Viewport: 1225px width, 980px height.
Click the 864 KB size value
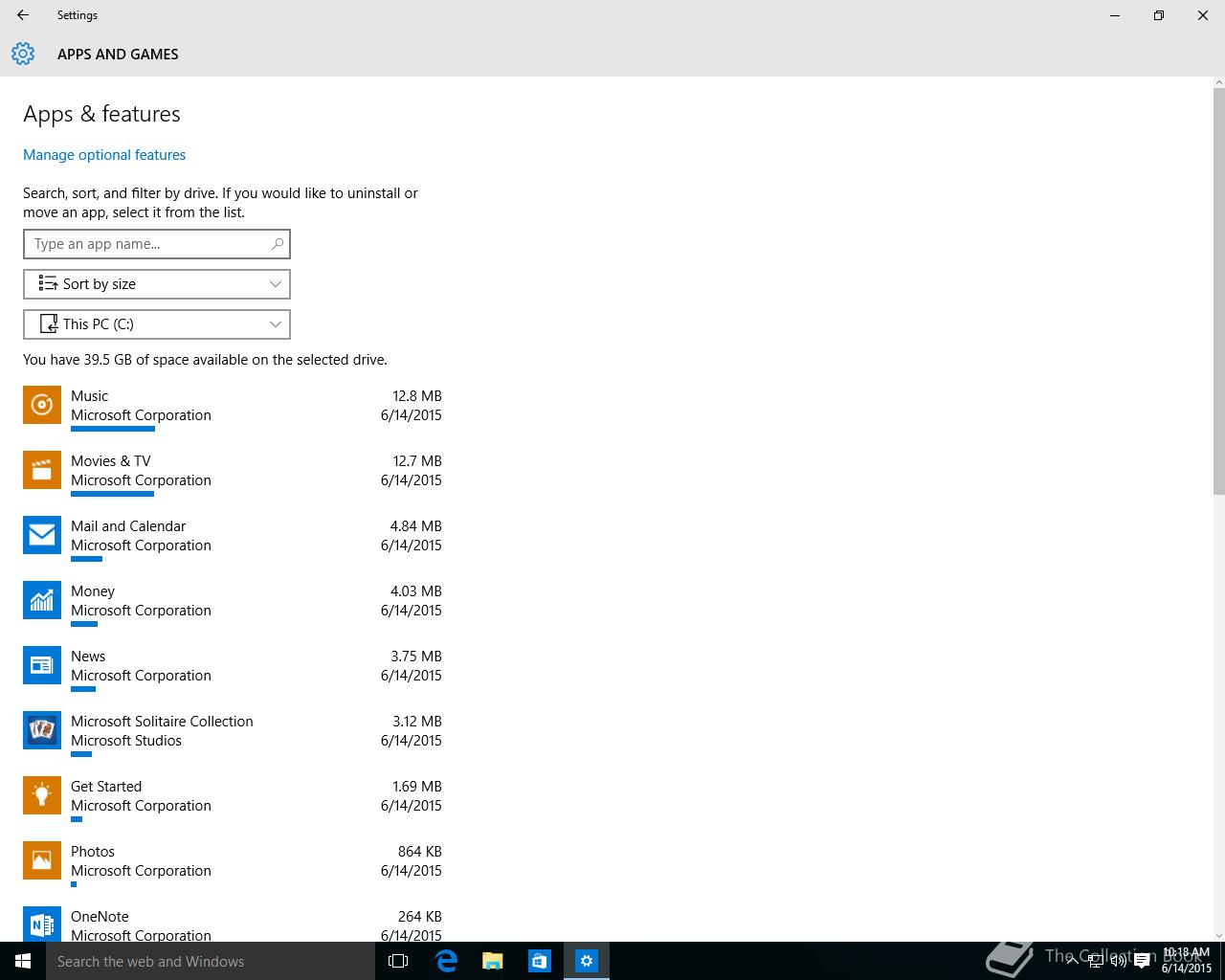[x=419, y=852]
